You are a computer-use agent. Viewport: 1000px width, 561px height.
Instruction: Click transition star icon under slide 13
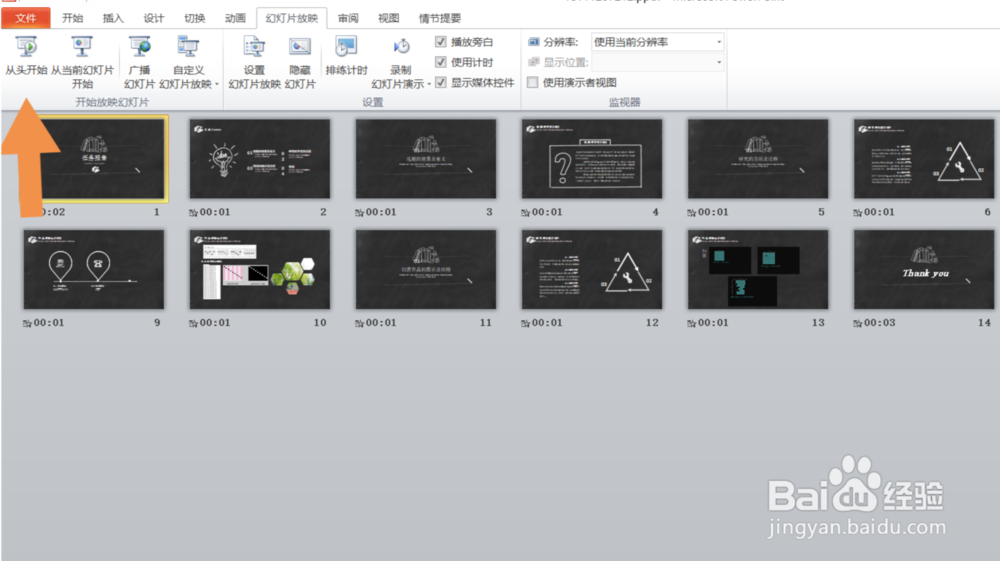691,324
